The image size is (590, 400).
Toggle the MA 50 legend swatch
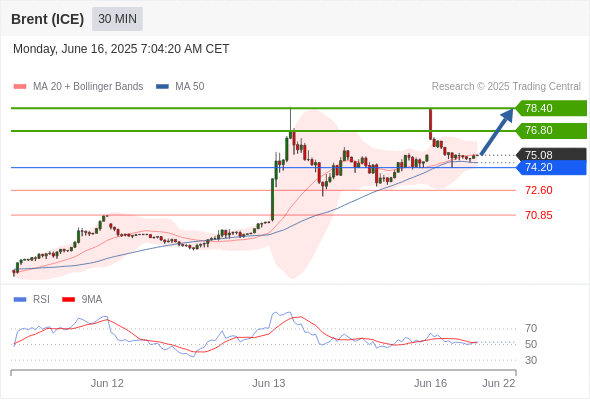[162, 87]
